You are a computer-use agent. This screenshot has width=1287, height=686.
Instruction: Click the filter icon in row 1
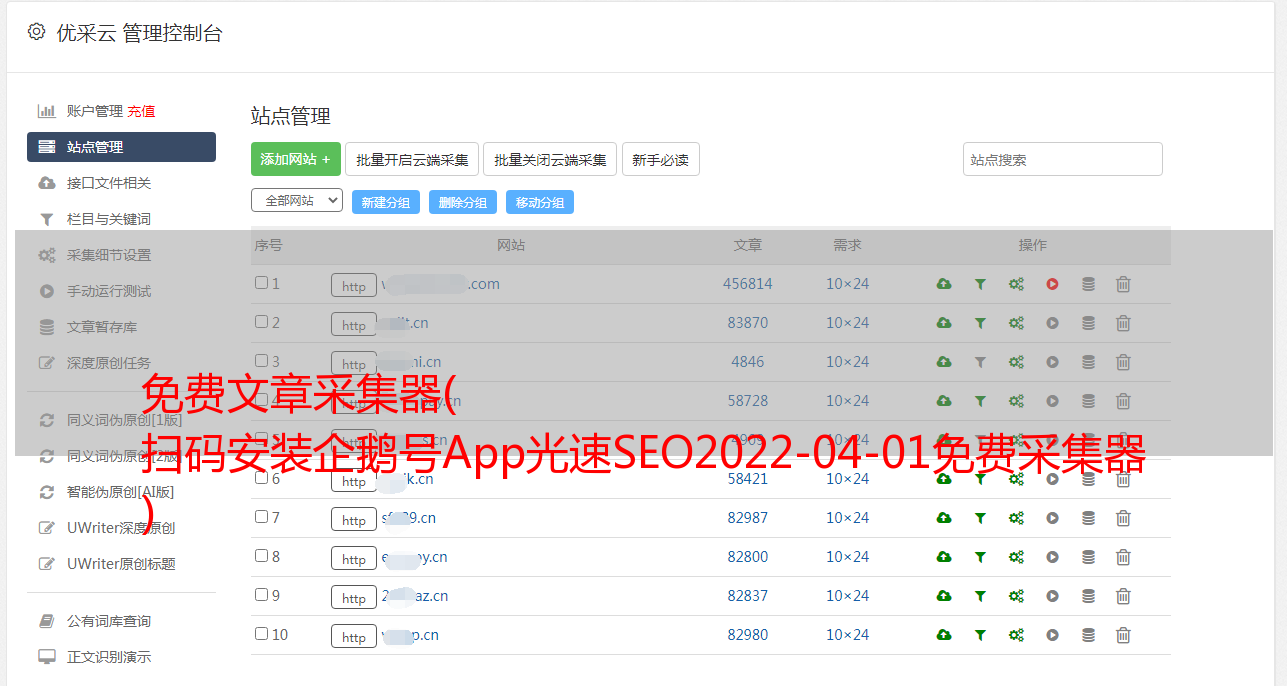pyautogui.click(x=980, y=284)
